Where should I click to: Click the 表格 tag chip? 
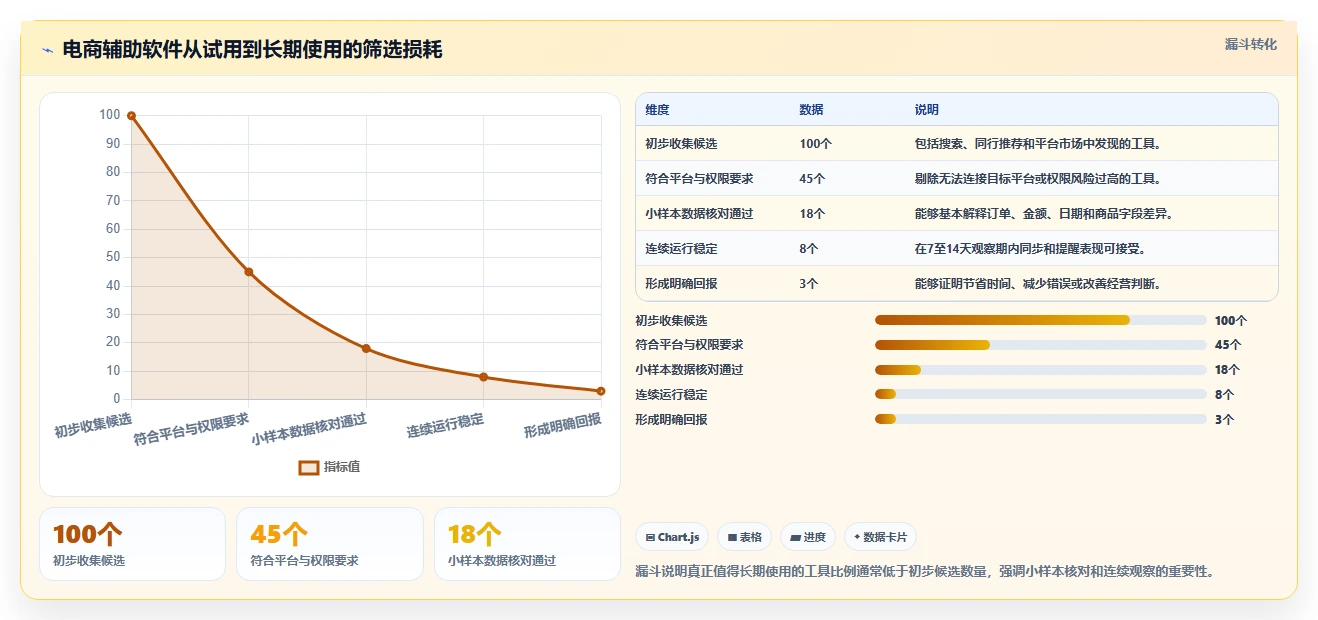point(745,537)
